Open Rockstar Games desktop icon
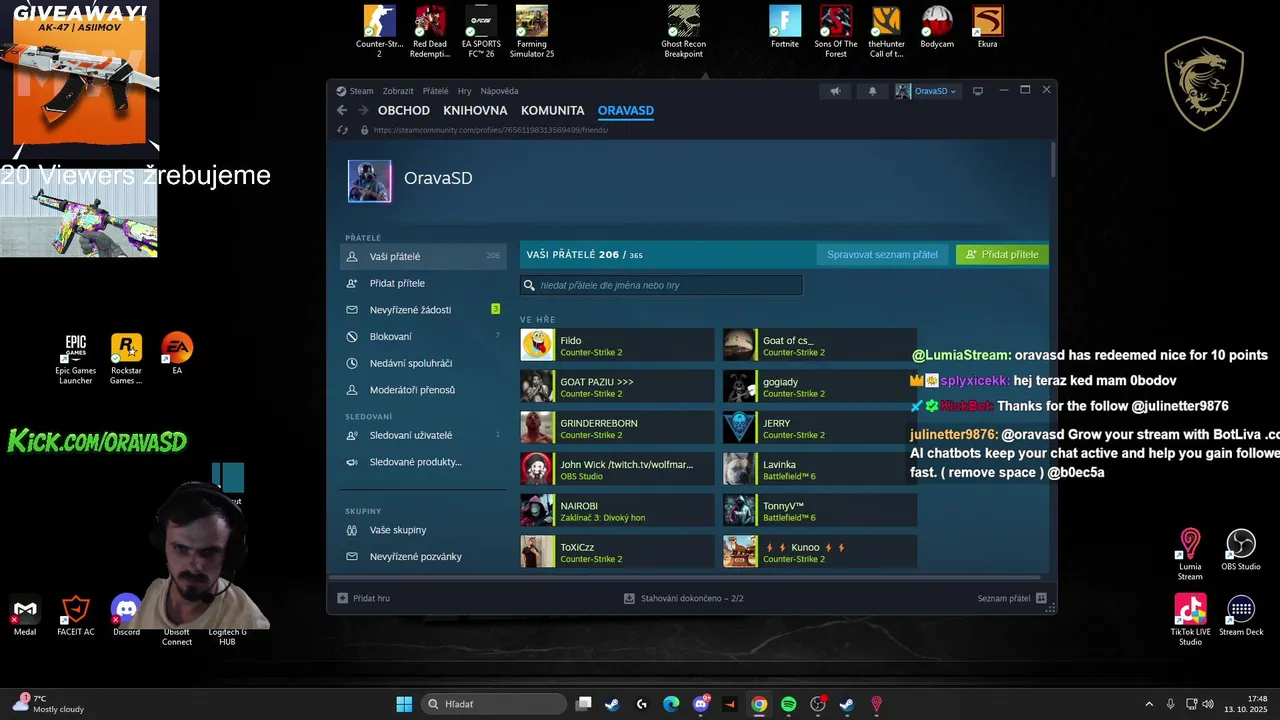 click(x=126, y=359)
